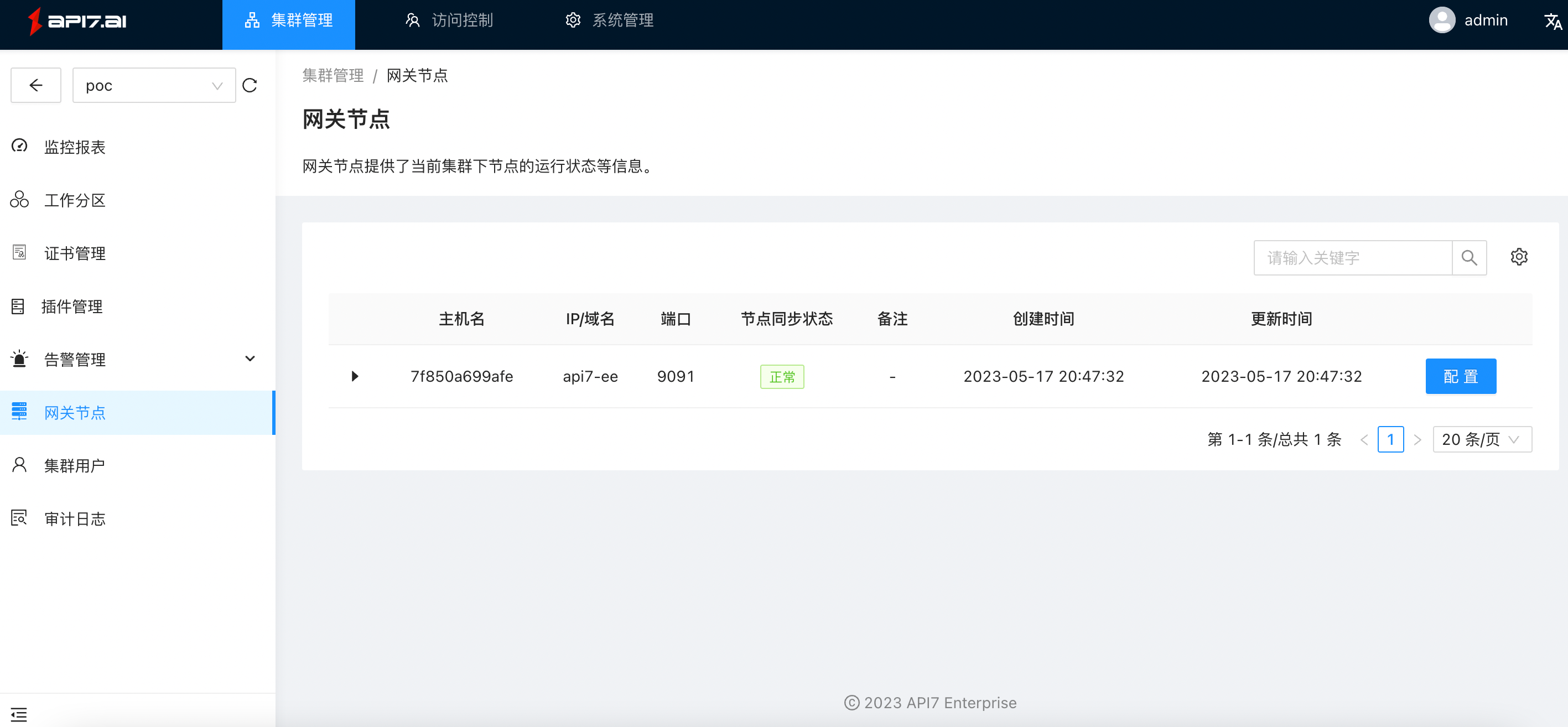Click the api7-ee cell
1568x727 pixels.
coord(590,376)
